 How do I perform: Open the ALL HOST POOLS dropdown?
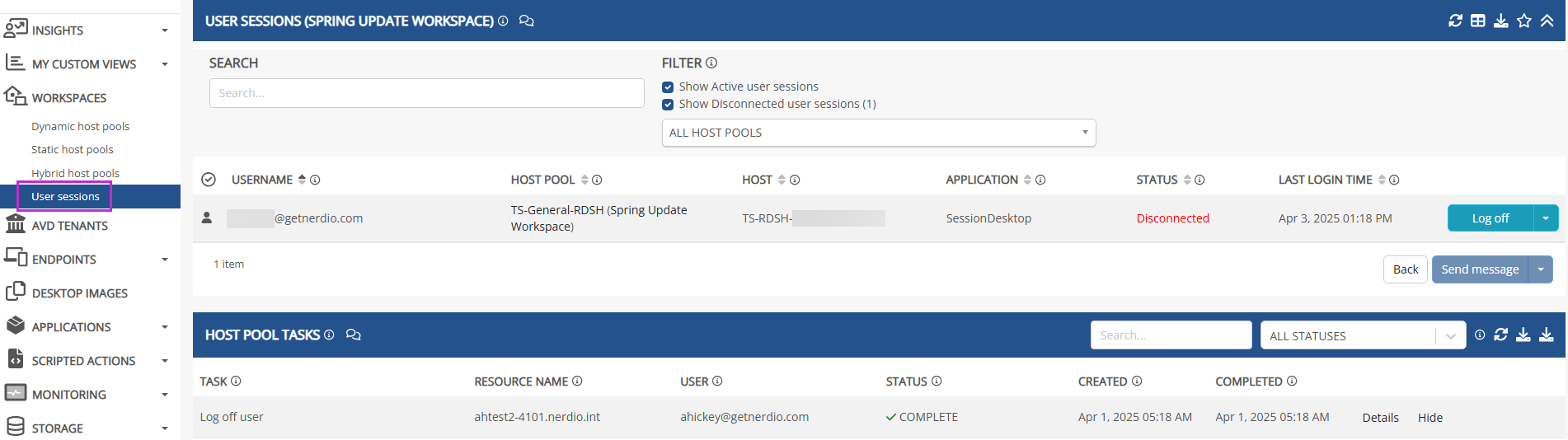pyautogui.click(x=878, y=133)
